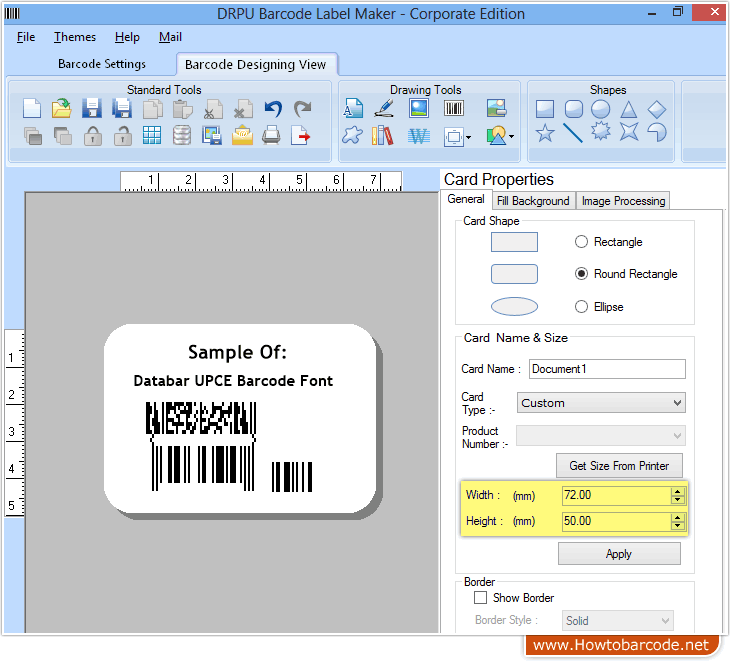Click the email envelope icon
The image size is (730, 662).
click(242, 136)
